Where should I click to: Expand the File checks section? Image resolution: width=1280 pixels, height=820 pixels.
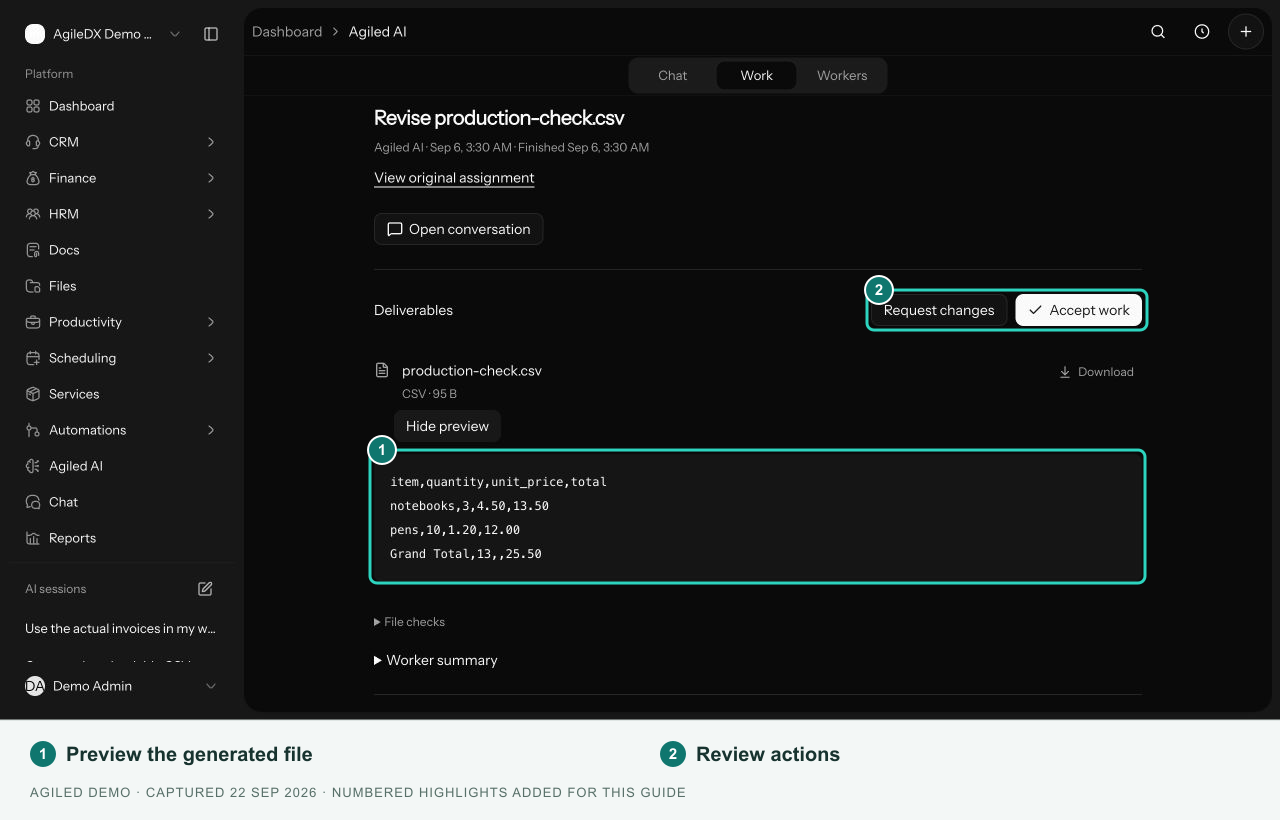point(409,622)
